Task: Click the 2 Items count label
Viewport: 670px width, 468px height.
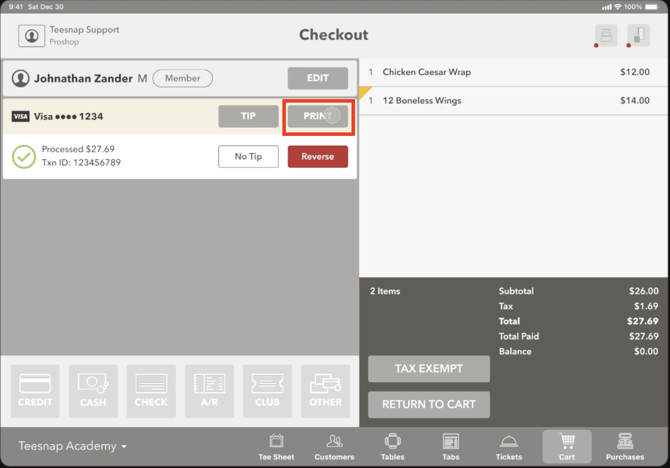Action: pyautogui.click(x=385, y=291)
